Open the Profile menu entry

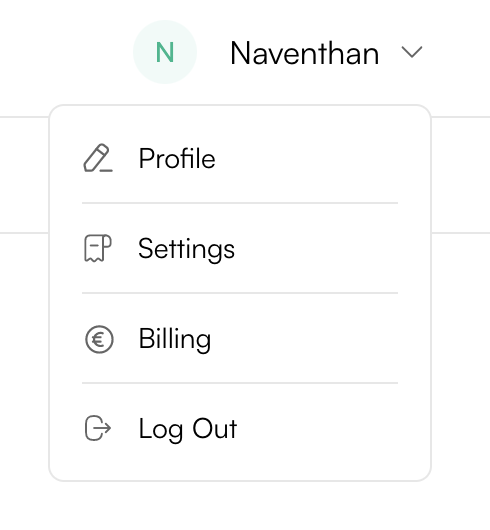click(x=240, y=158)
